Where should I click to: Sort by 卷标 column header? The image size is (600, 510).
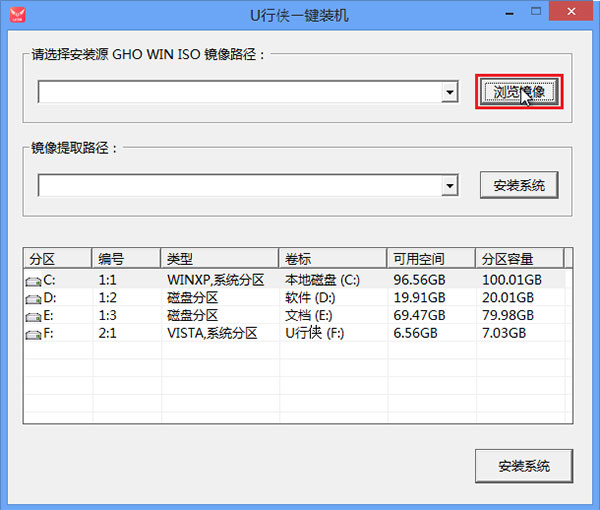click(x=333, y=259)
